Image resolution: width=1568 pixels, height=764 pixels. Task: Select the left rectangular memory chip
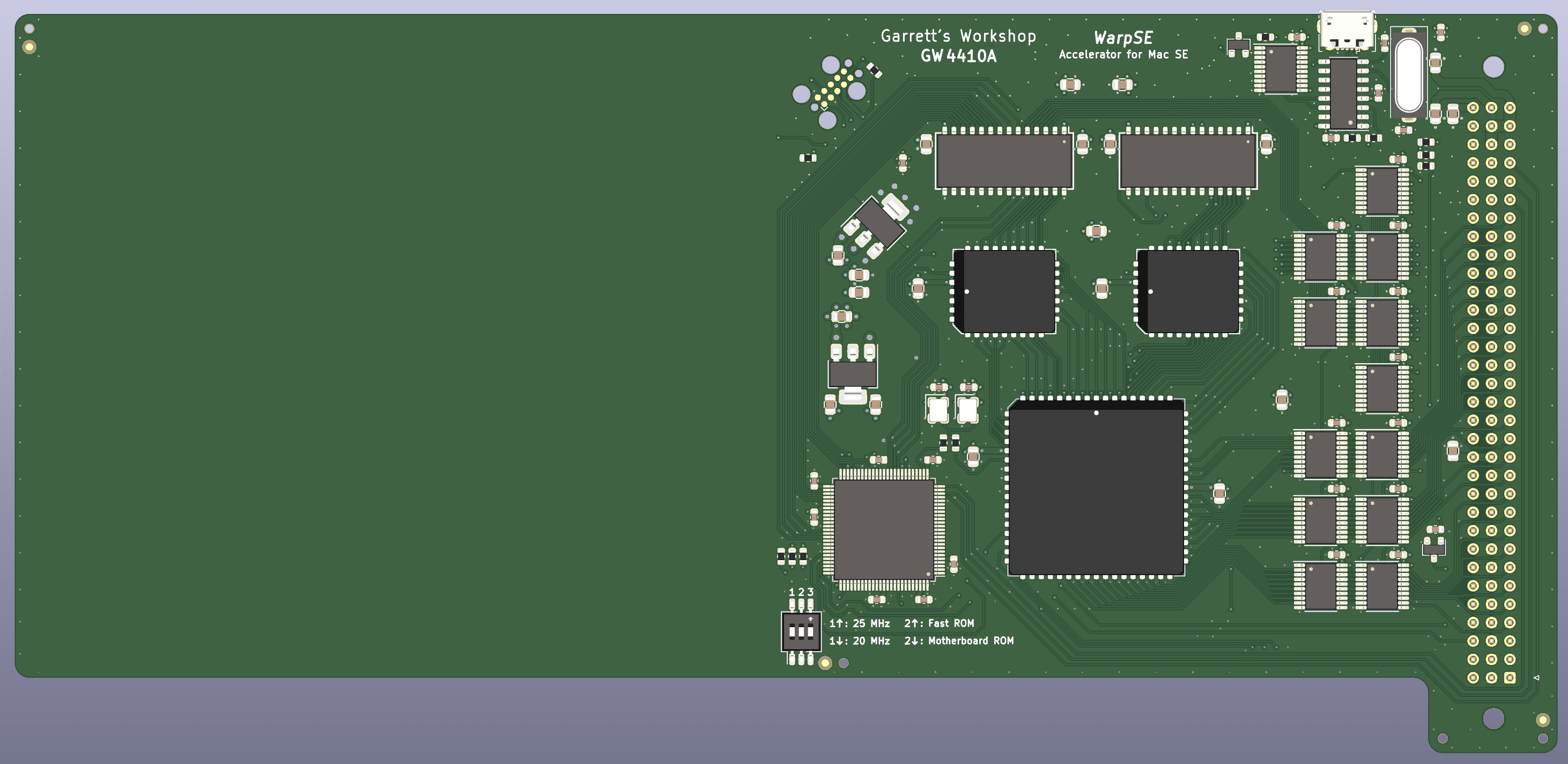pos(1004,161)
